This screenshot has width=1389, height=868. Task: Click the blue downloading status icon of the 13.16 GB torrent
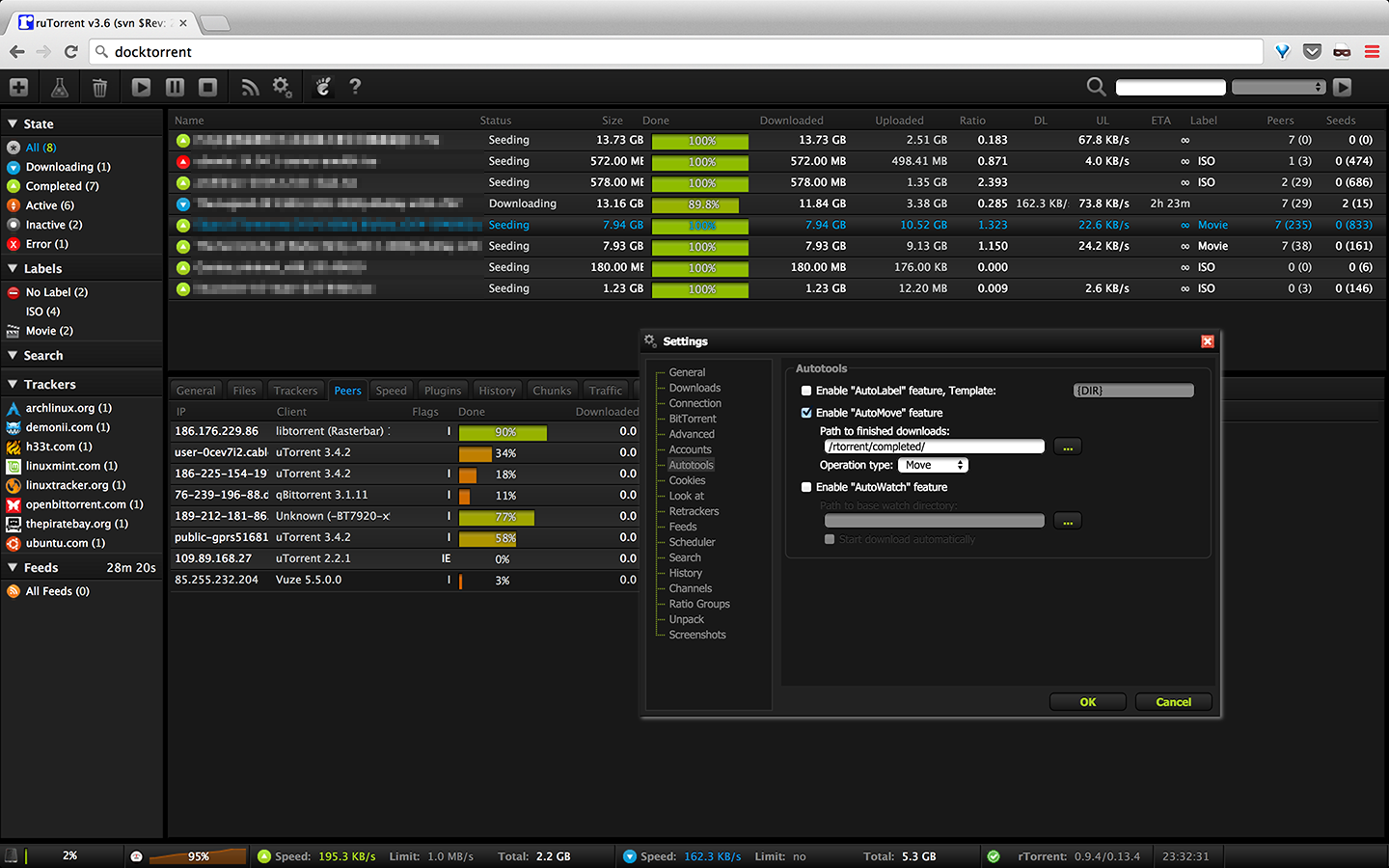pyautogui.click(x=183, y=203)
